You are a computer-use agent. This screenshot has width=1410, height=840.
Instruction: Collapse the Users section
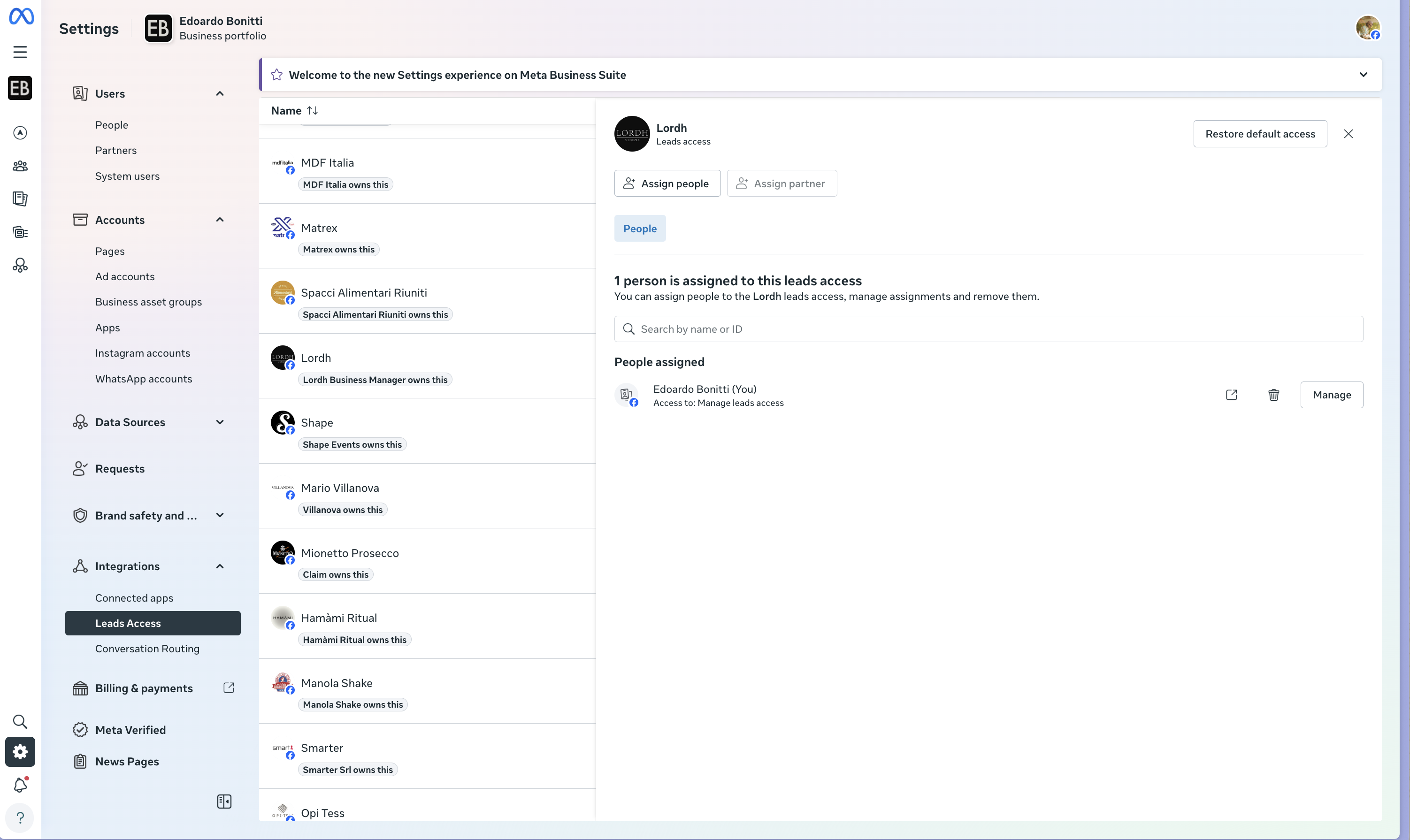[220, 93]
